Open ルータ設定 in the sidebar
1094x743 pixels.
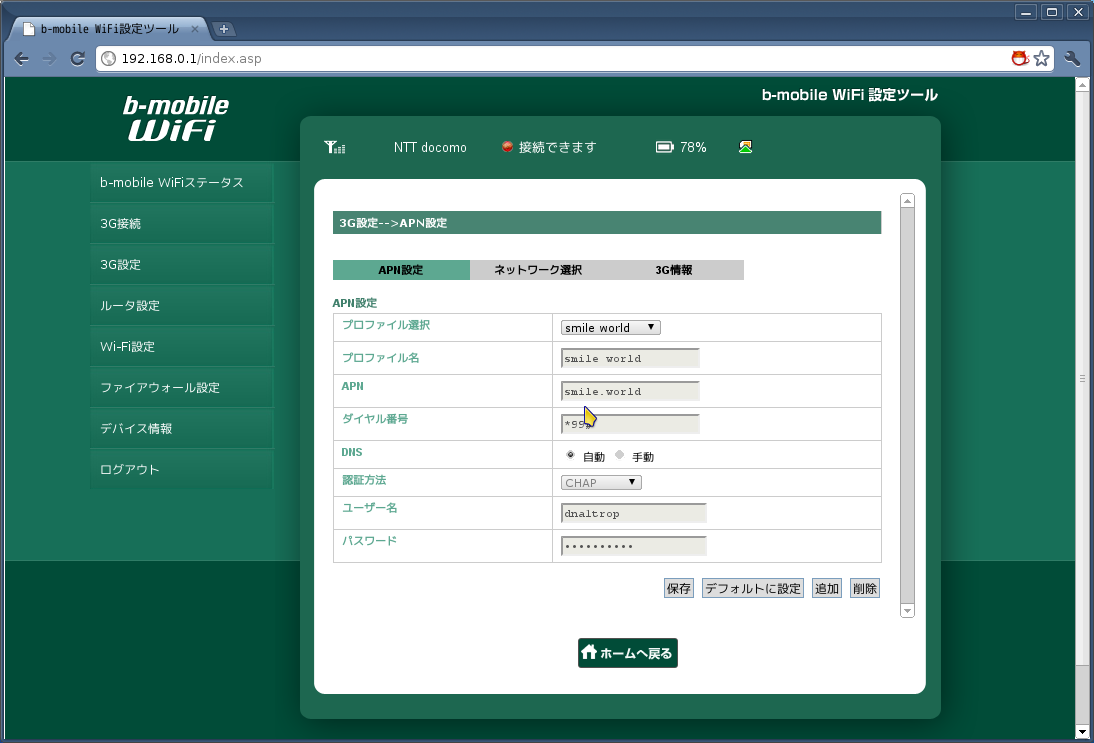click(182, 306)
